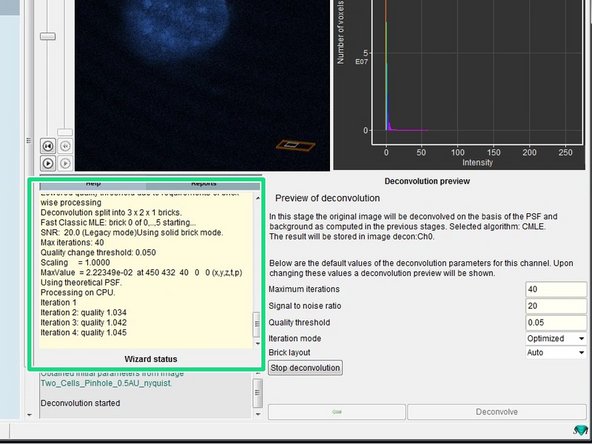The image size is (592, 444).
Task: Open the Brick layout dropdown
Action: [x=556, y=353]
